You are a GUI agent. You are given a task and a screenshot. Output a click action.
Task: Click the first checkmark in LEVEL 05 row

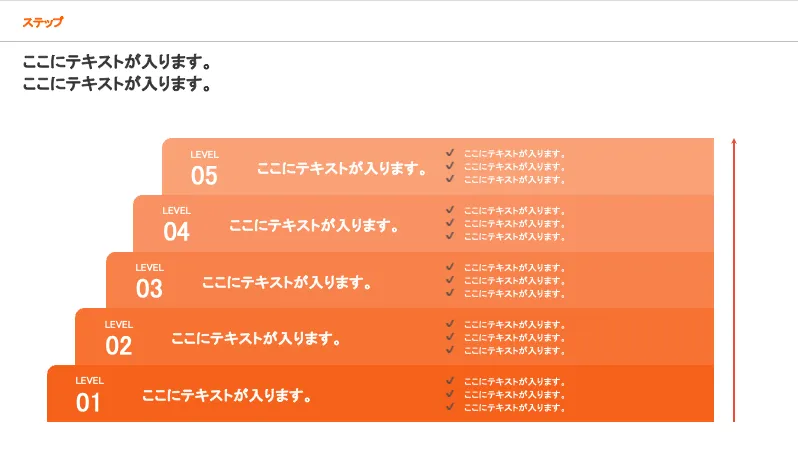pos(450,153)
